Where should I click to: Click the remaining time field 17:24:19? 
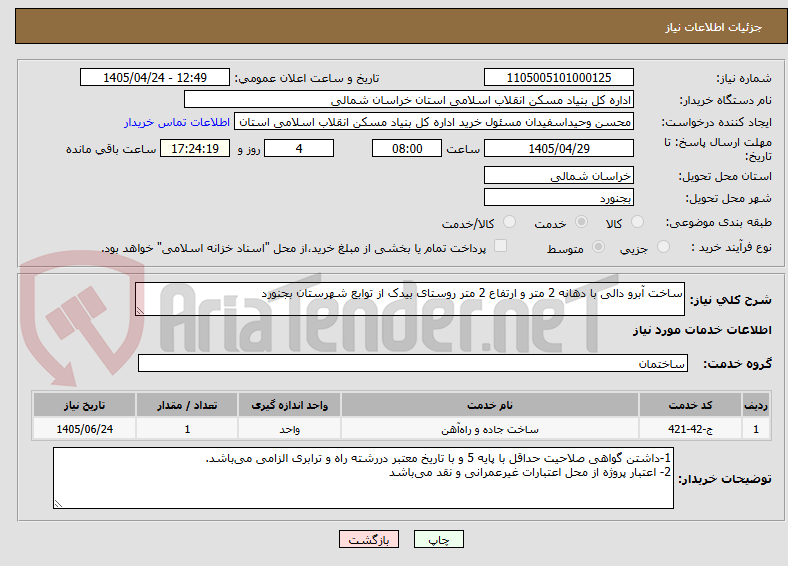click(195, 148)
